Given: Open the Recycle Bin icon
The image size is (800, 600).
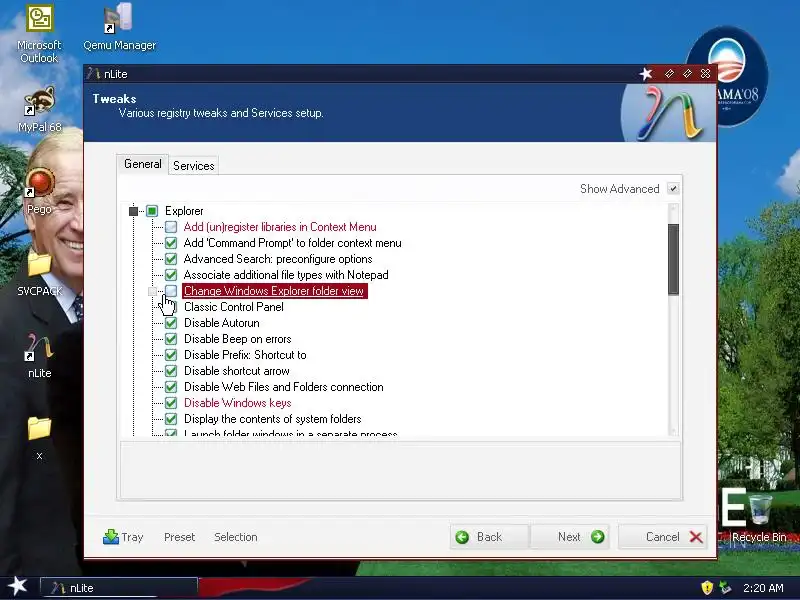Looking at the screenshot, I should click(x=760, y=509).
